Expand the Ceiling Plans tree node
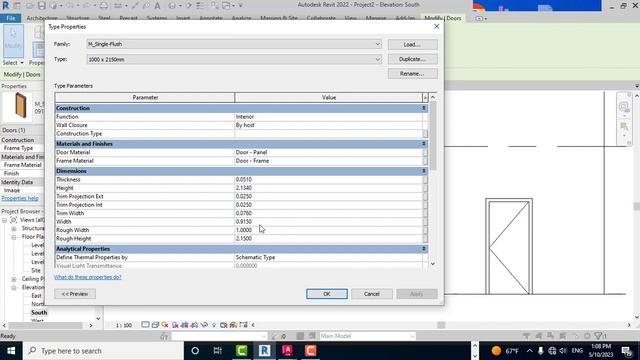The image size is (640, 360). click(x=14, y=279)
